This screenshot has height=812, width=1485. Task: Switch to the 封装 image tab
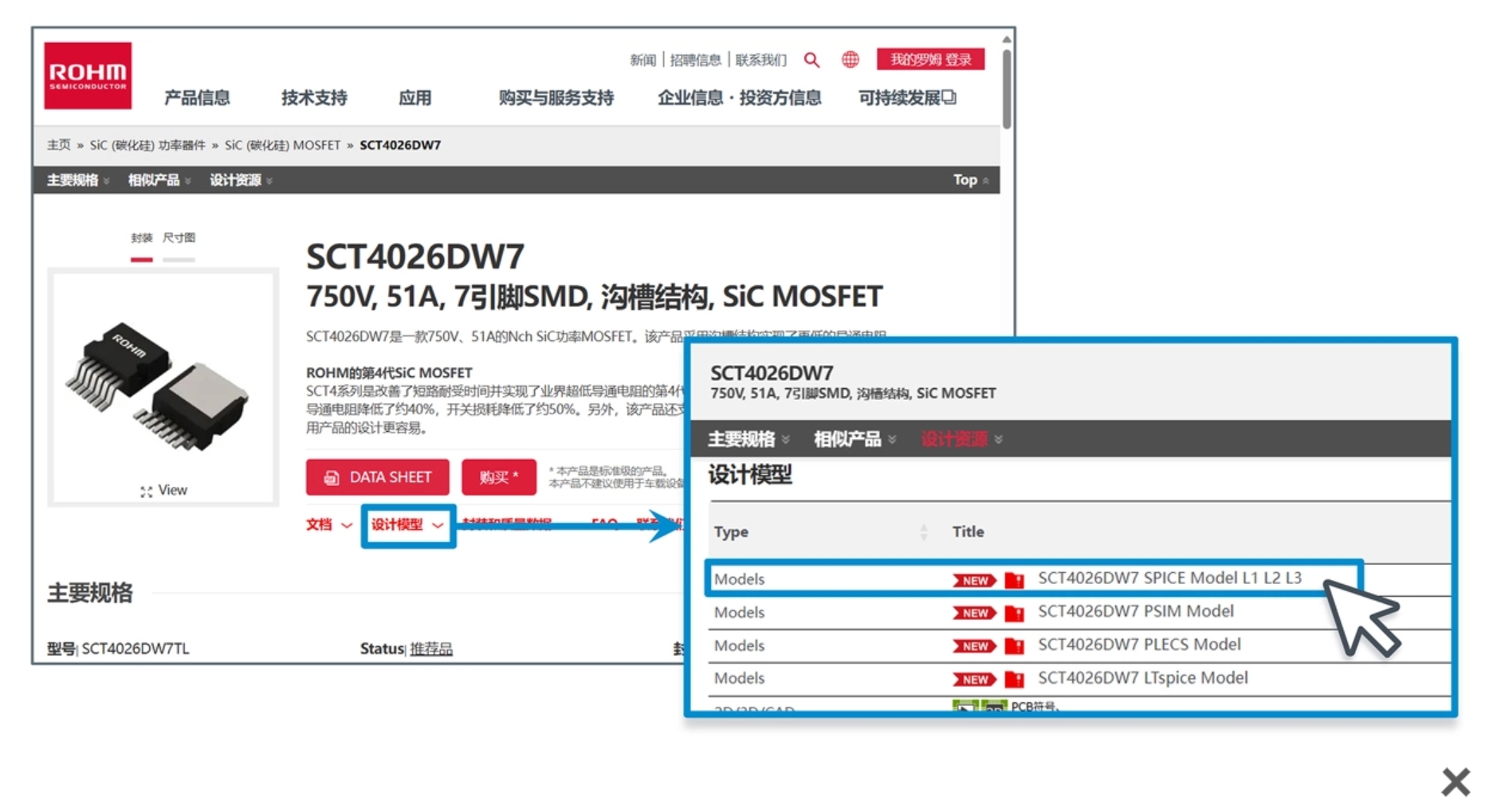point(141,238)
